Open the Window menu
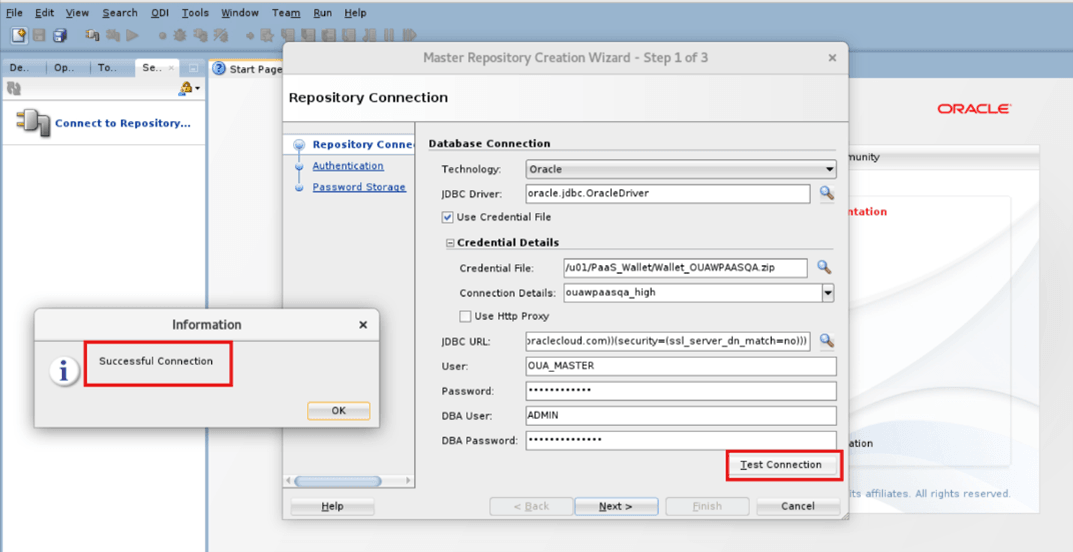 (240, 12)
